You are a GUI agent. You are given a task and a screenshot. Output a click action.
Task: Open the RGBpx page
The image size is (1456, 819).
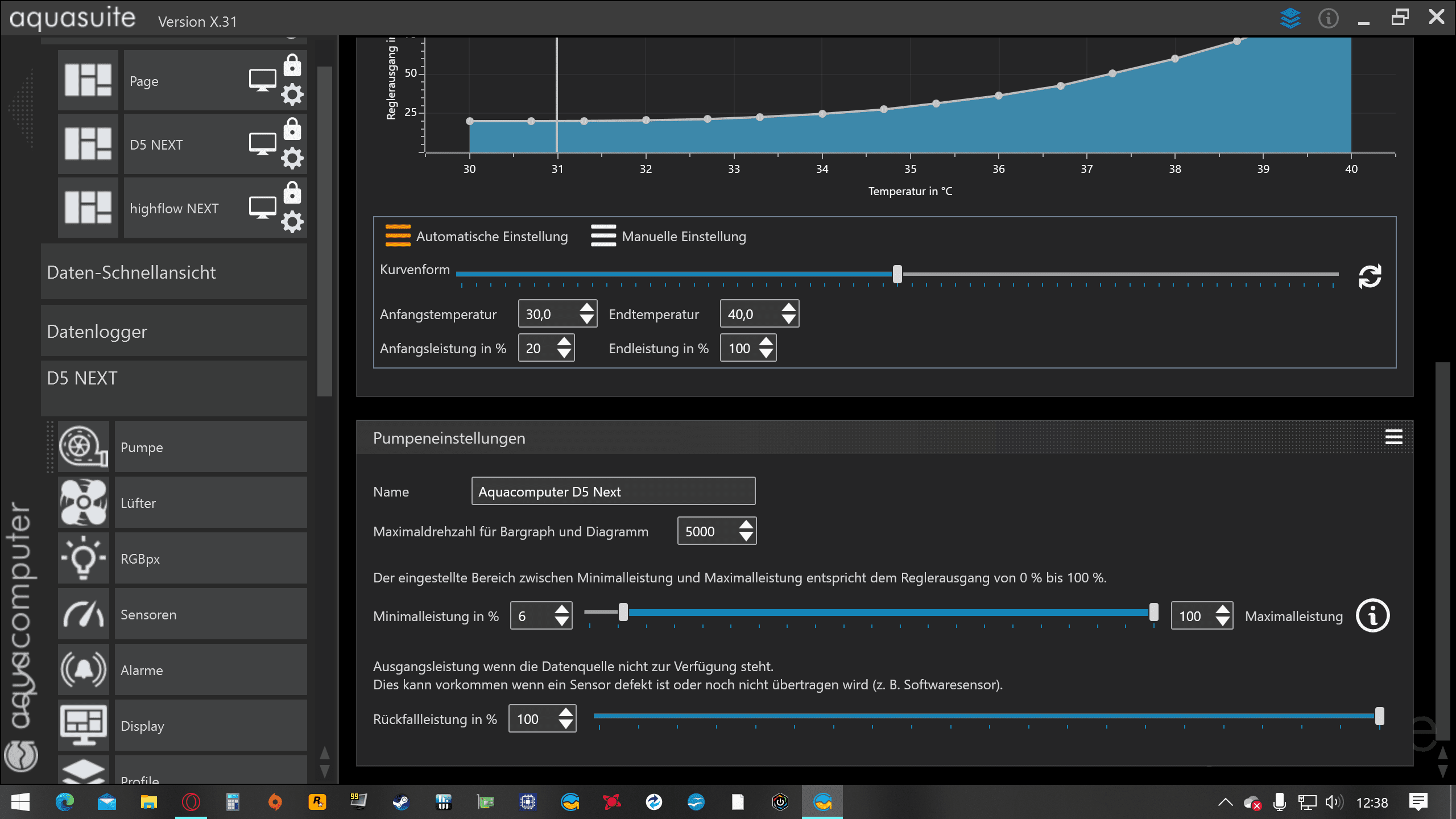click(x=211, y=559)
